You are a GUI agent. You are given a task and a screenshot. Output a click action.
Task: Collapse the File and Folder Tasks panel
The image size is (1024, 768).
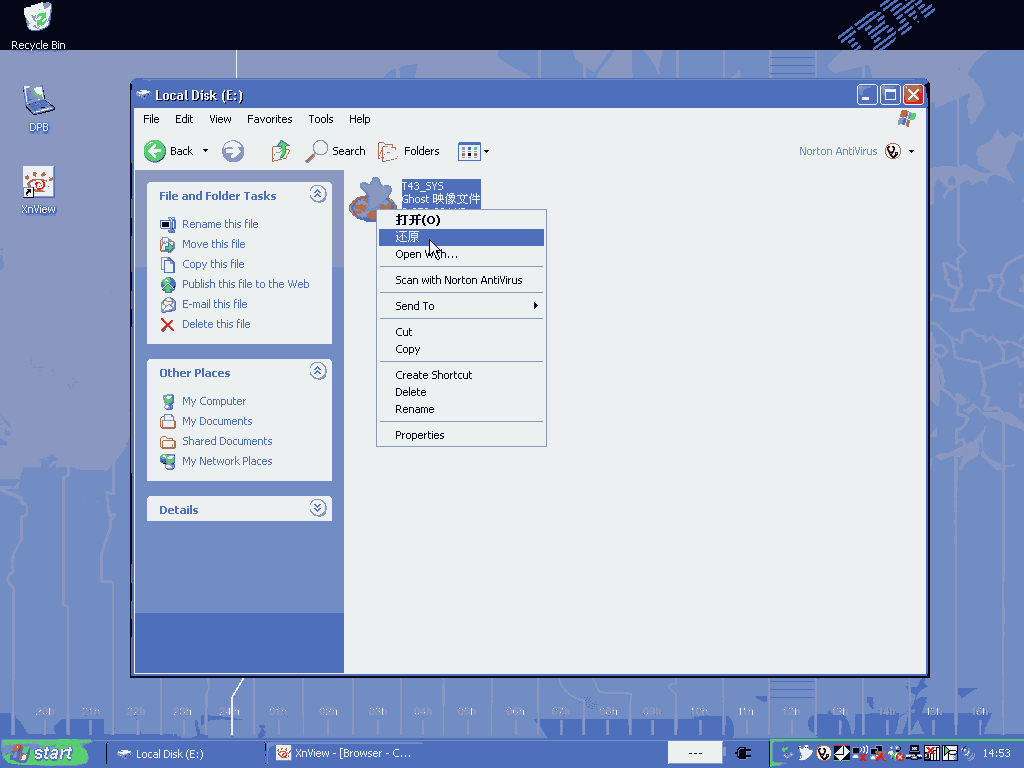click(x=318, y=195)
